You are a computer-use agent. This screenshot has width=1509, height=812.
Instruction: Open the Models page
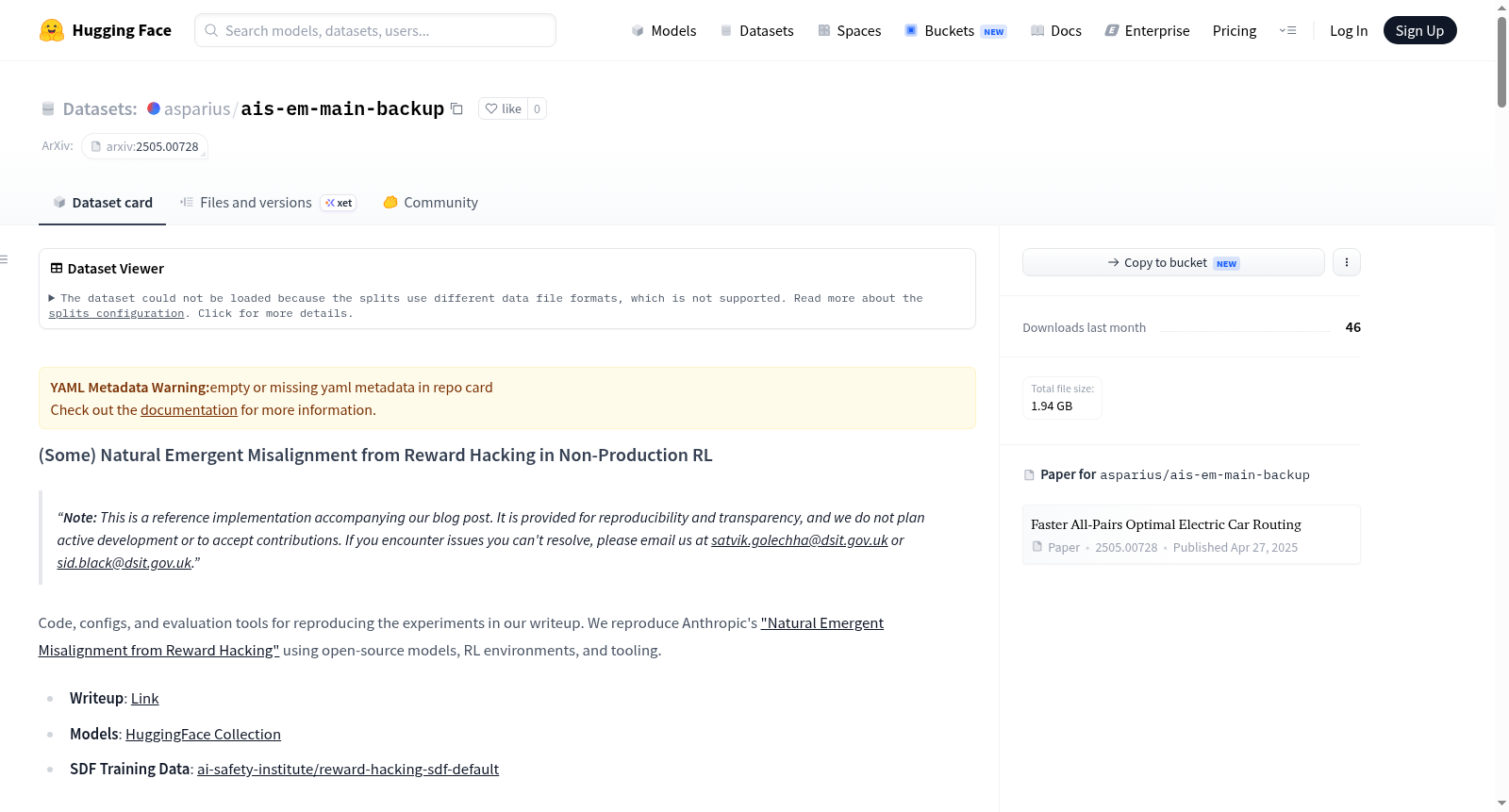tap(664, 30)
